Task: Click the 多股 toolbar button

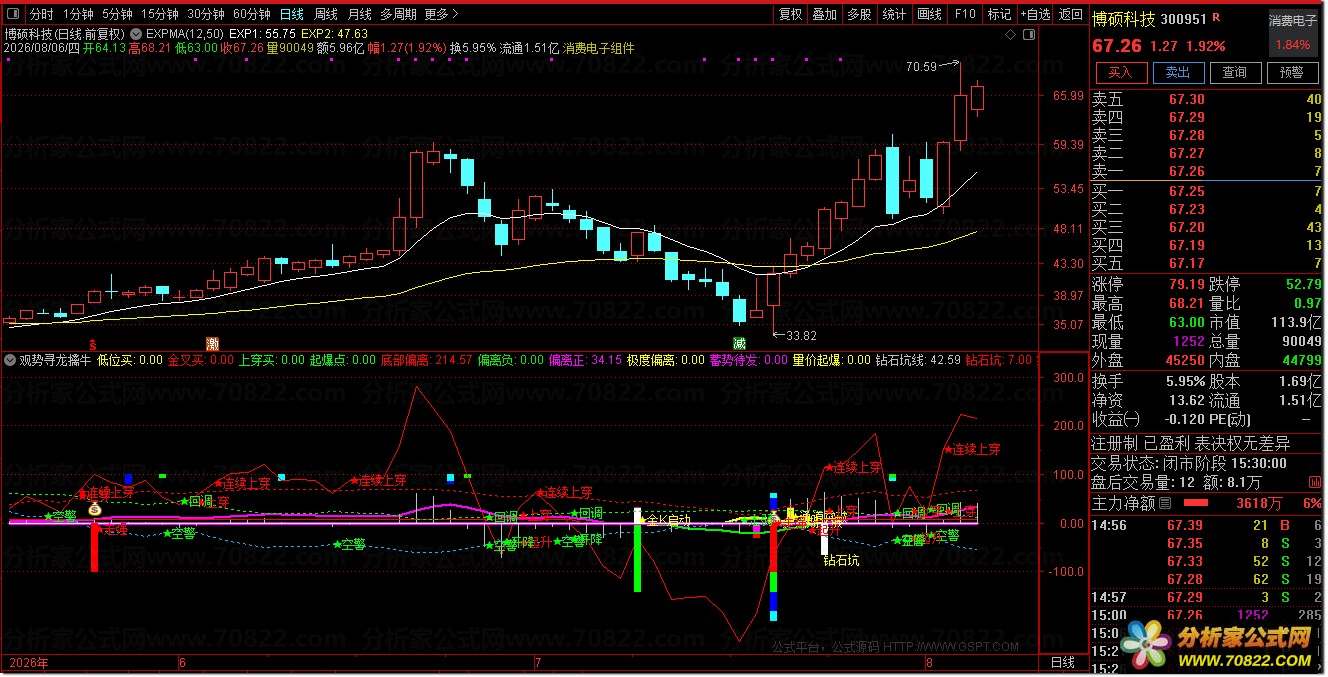Action: point(860,14)
